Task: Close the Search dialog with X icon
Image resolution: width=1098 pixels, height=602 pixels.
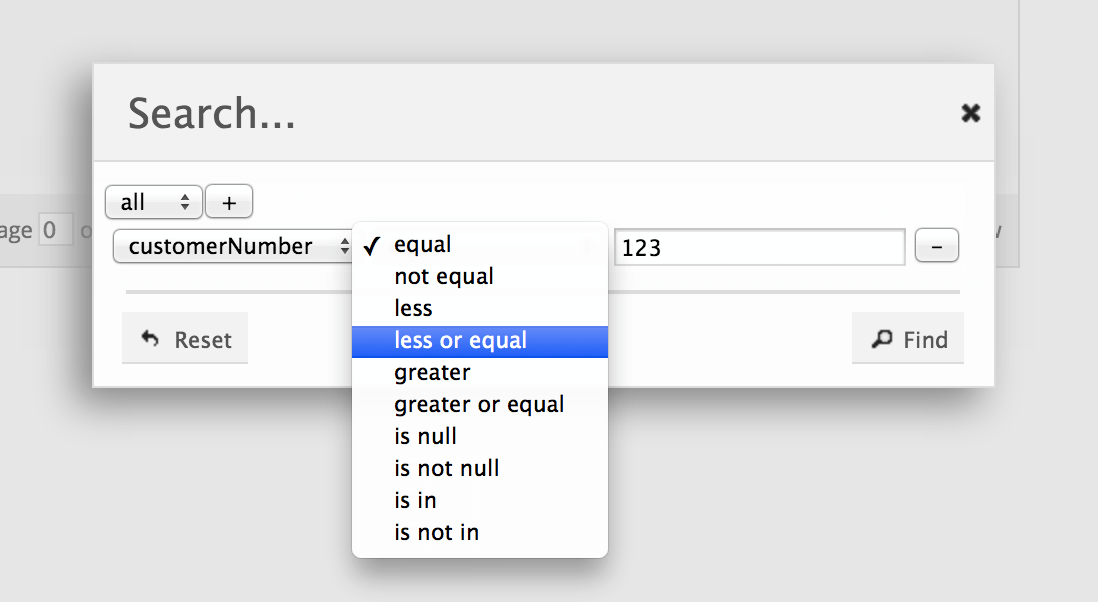Action: (x=971, y=113)
